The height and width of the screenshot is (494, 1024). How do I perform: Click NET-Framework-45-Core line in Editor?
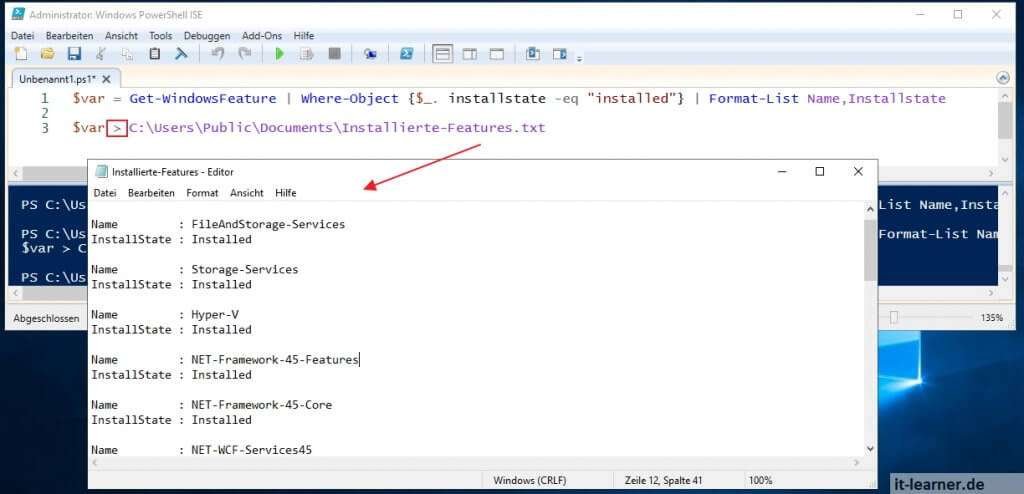[261, 404]
